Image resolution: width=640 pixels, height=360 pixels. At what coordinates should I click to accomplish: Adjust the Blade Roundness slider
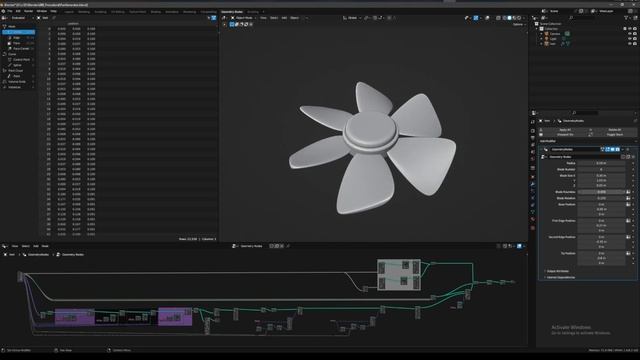click(601, 192)
